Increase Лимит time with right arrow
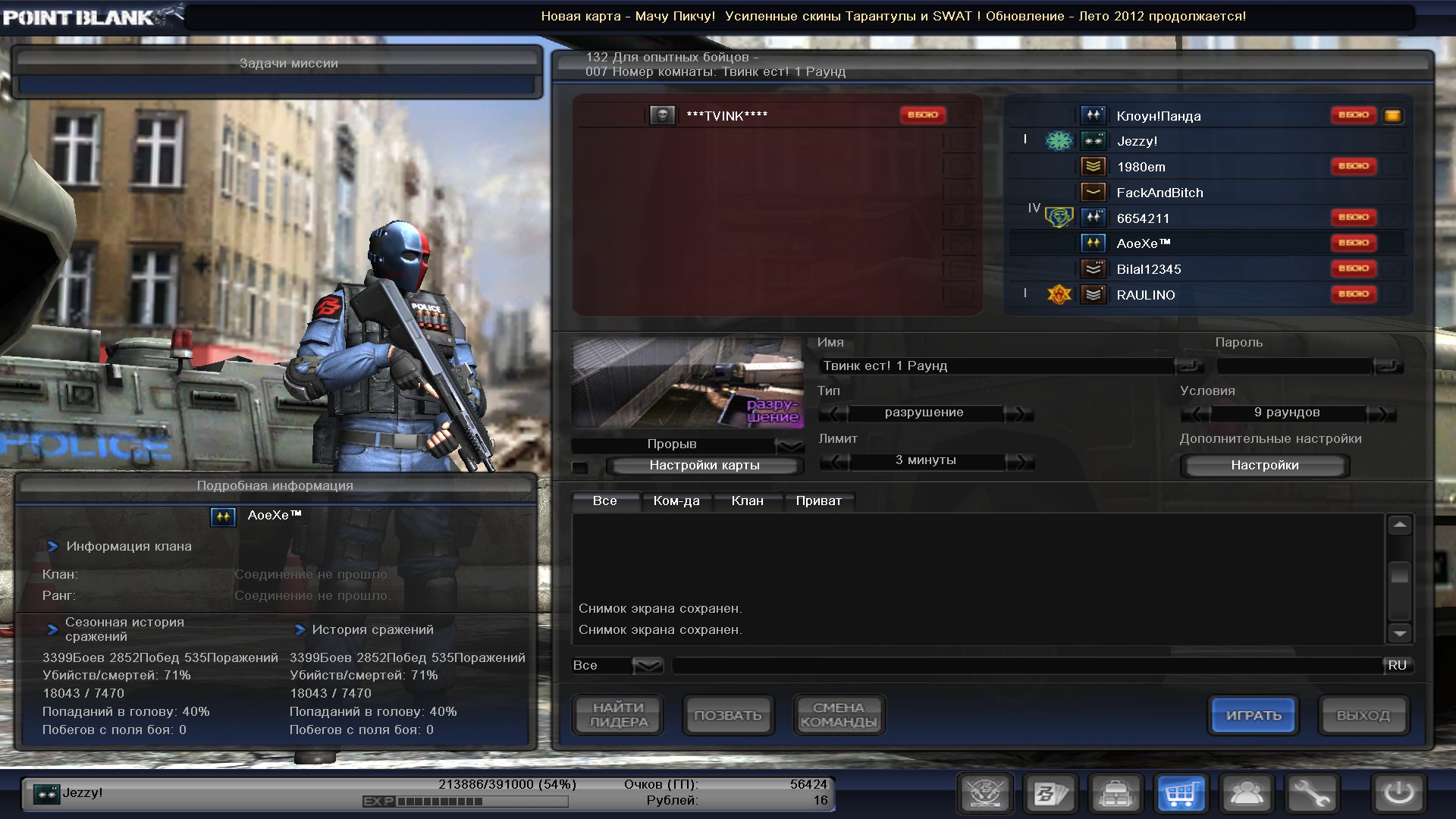 pos(1019,461)
